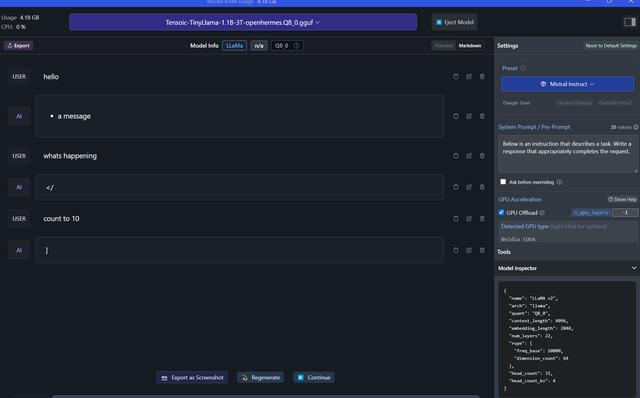Edit the "</" AI reply

(x=469, y=187)
